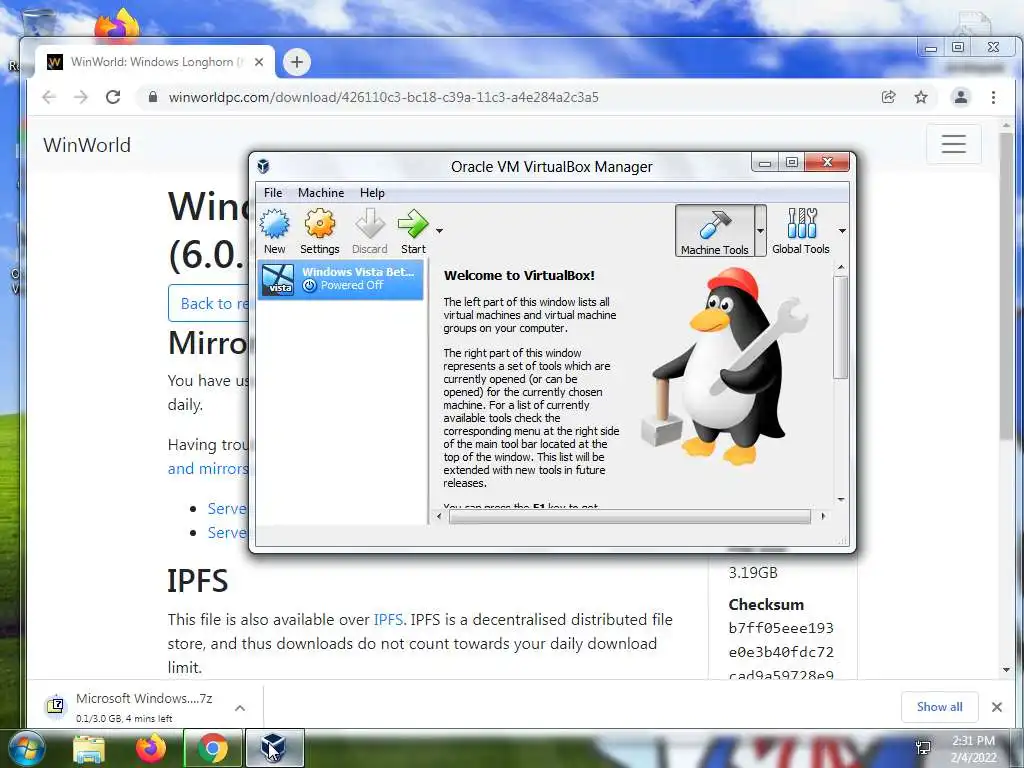1024x768 pixels.
Task: Expand the download item chevron menu
Action: [240, 708]
